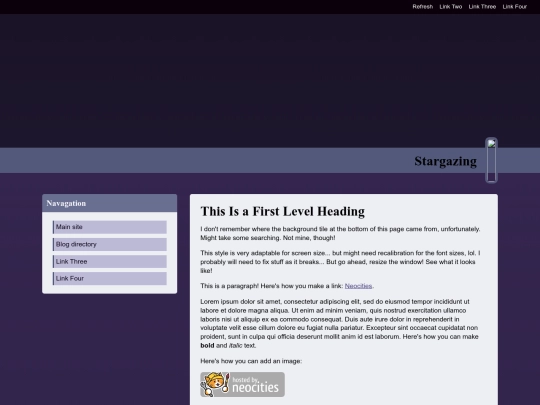The width and height of the screenshot is (540, 405).
Task: Click the hosted by Neocities badge image
Action: (x=242, y=384)
